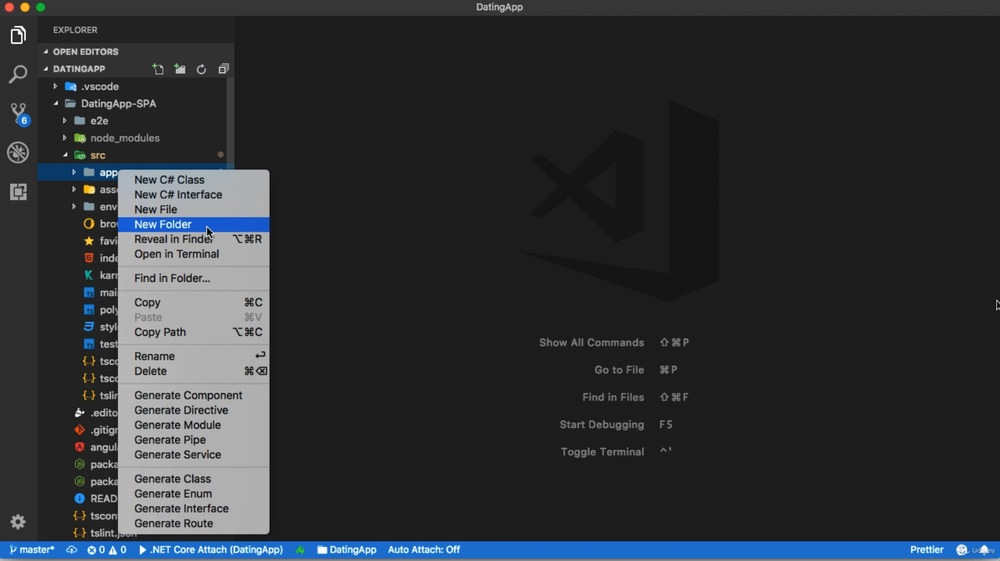This screenshot has width=1000, height=561.
Task: Choose Generate Directive
Action: pos(194,410)
